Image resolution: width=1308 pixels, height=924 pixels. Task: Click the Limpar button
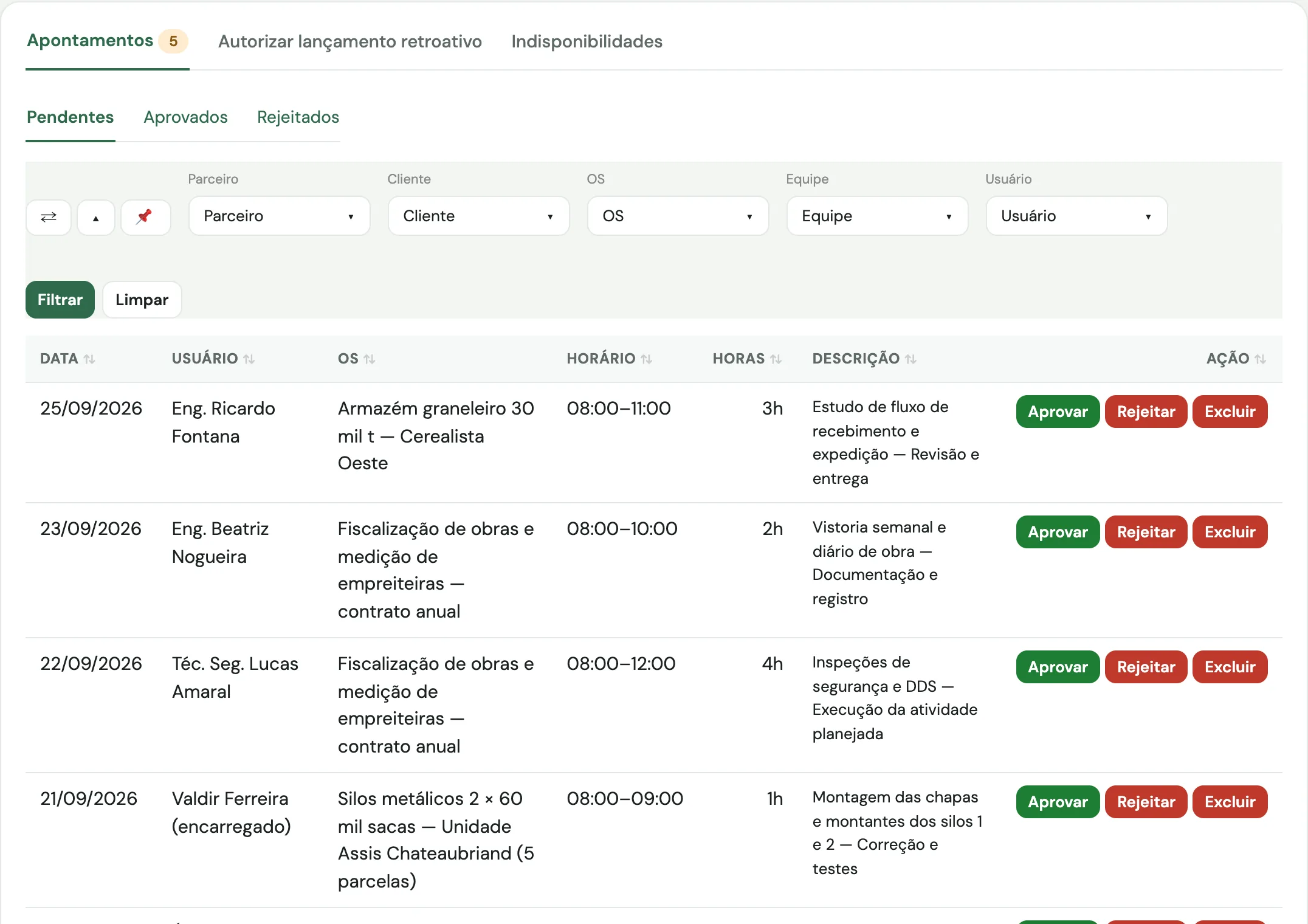click(x=142, y=300)
